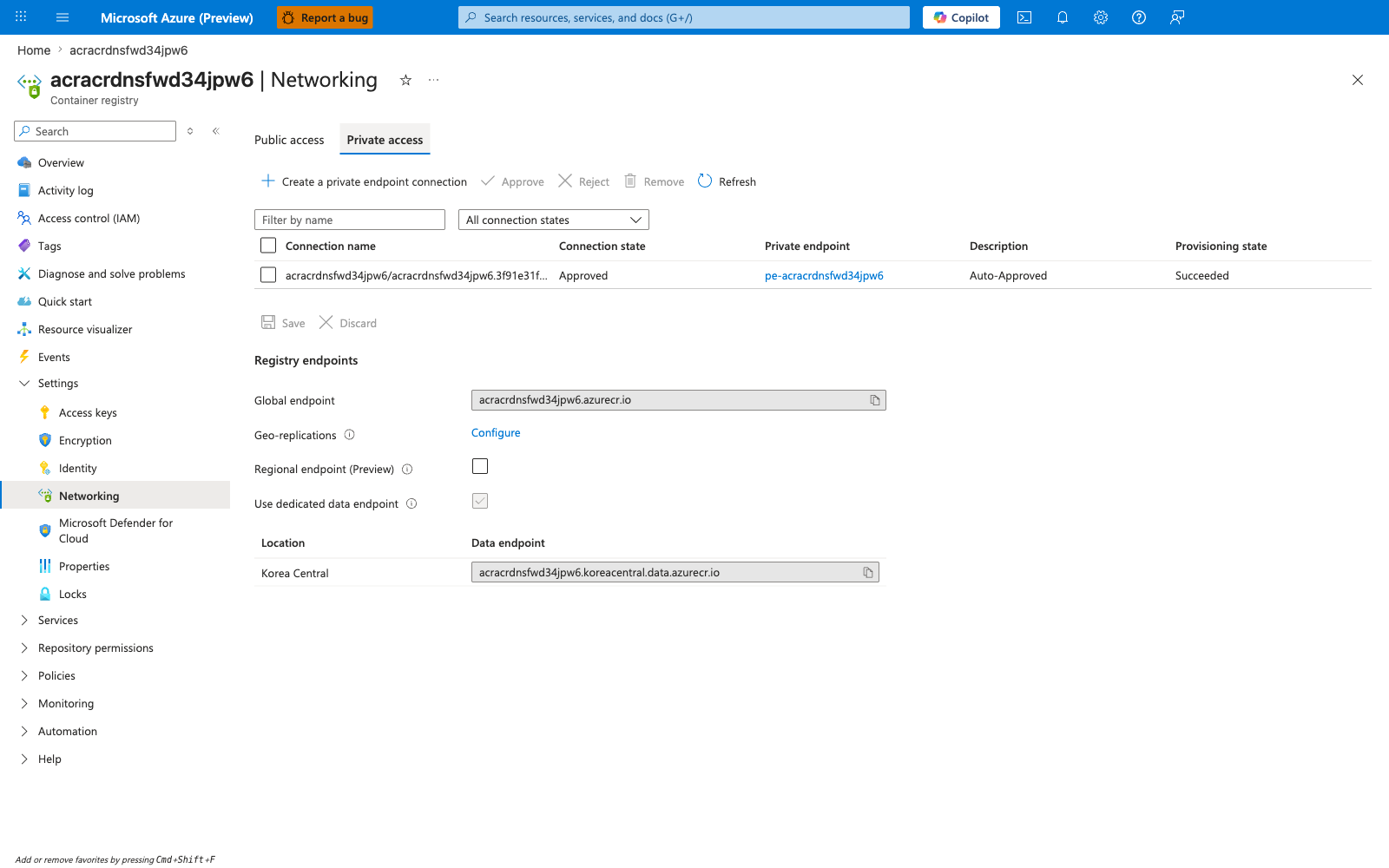Collapse the left sidebar menu
Screen dimensions: 1389x868
click(216, 131)
